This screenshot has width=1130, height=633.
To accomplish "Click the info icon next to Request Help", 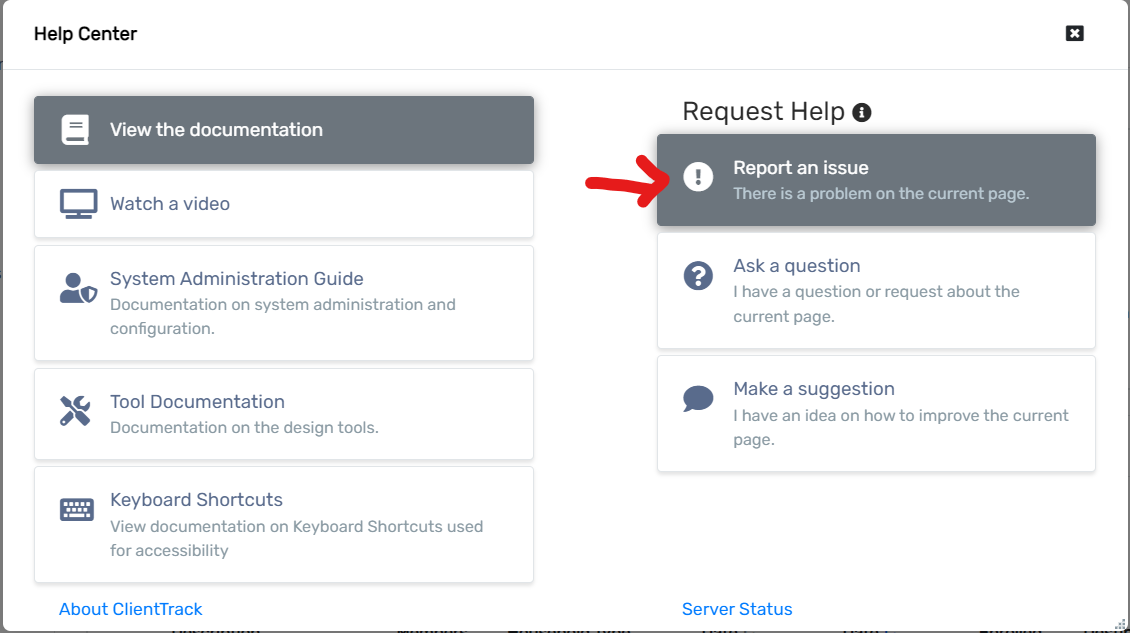I will pos(862,113).
